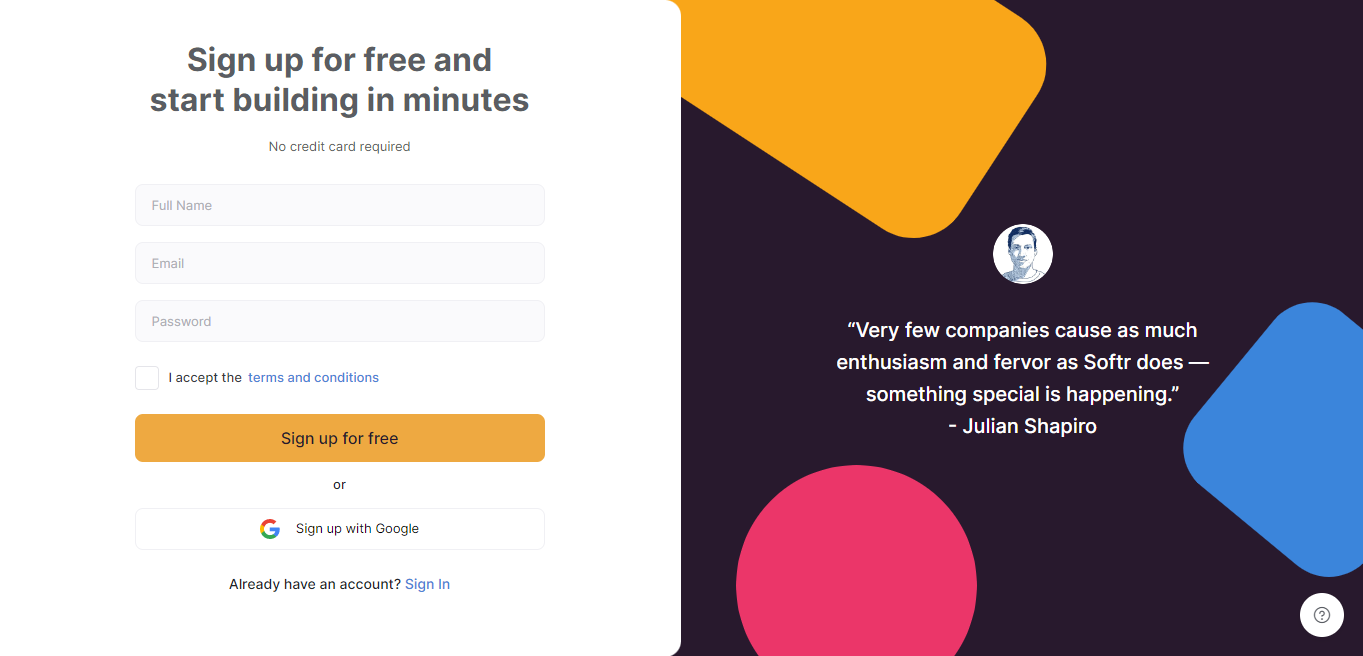Select the Password input field

pos(340,321)
